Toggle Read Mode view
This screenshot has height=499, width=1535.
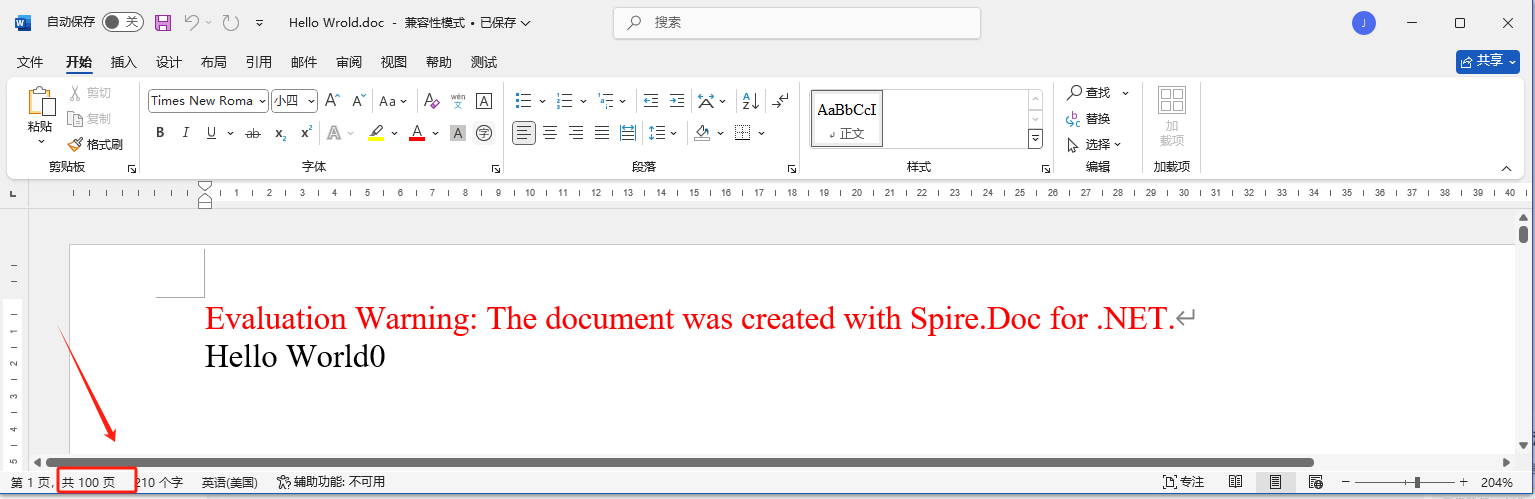click(x=1236, y=482)
